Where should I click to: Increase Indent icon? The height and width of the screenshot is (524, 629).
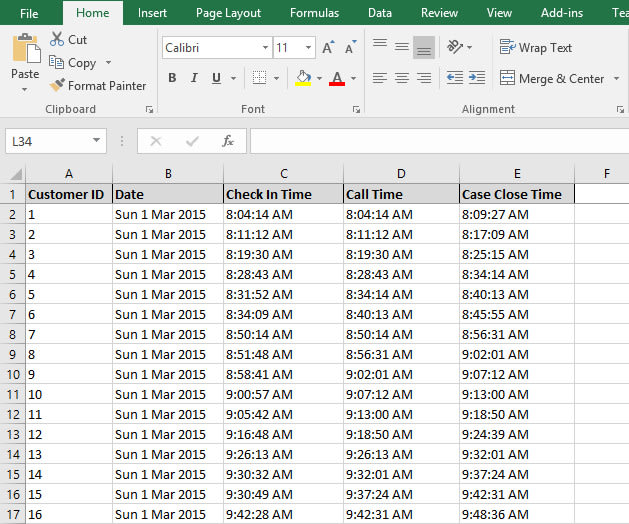[477, 77]
